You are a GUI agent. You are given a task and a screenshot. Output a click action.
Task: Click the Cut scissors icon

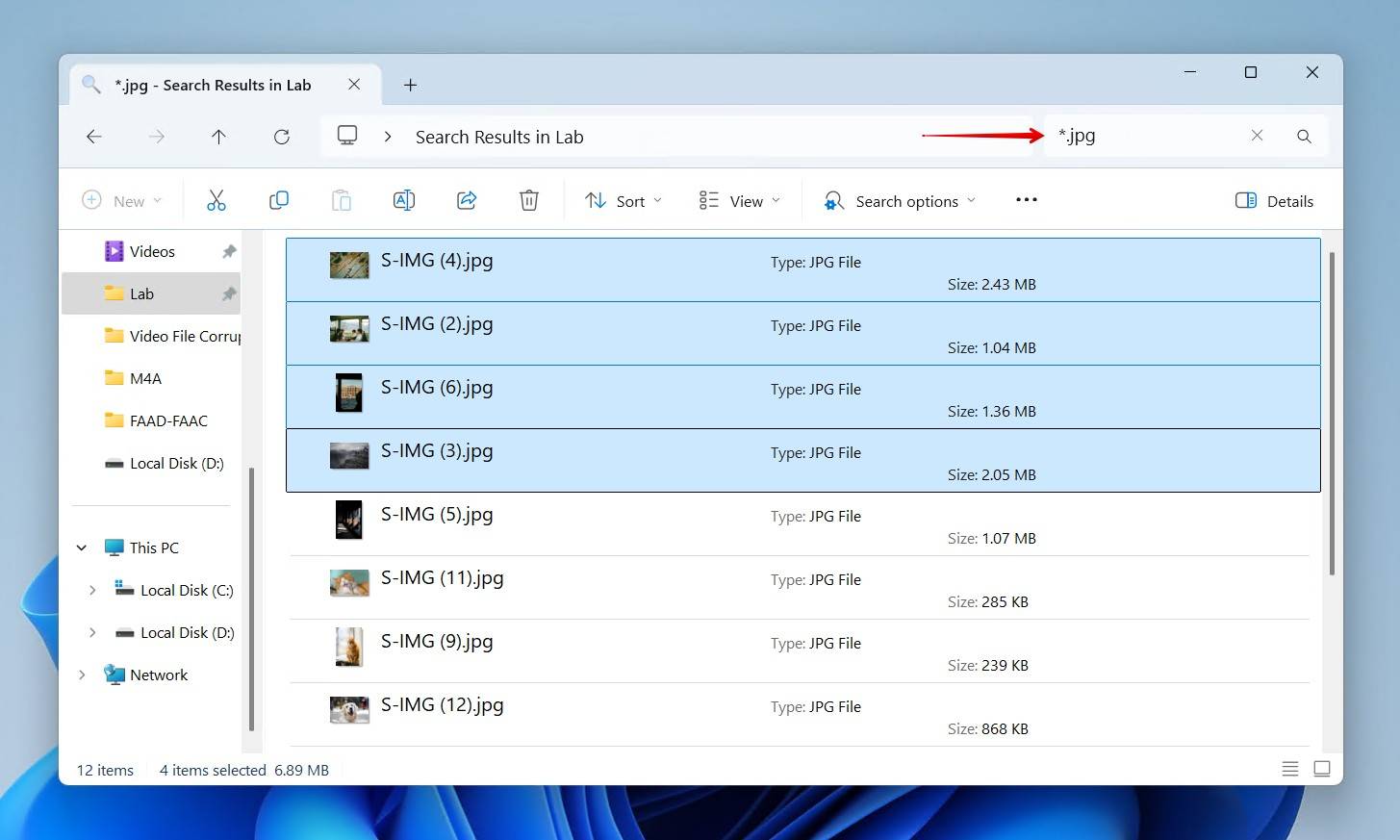216,200
